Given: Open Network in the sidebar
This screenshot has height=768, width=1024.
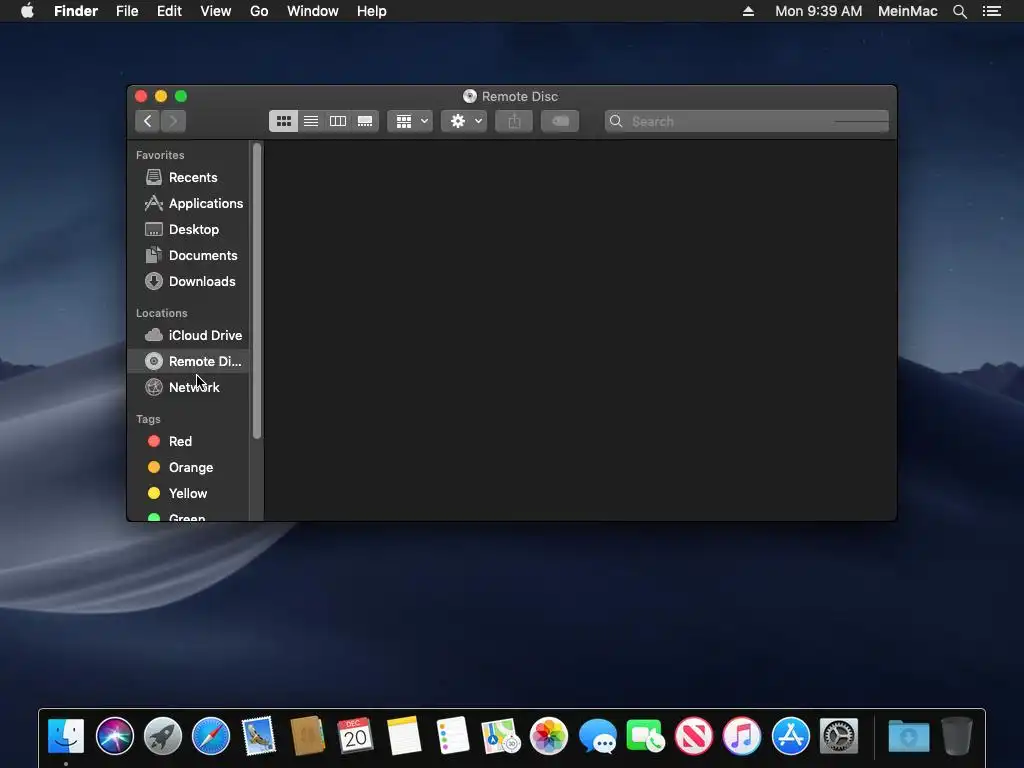Looking at the screenshot, I should coord(188,387).
